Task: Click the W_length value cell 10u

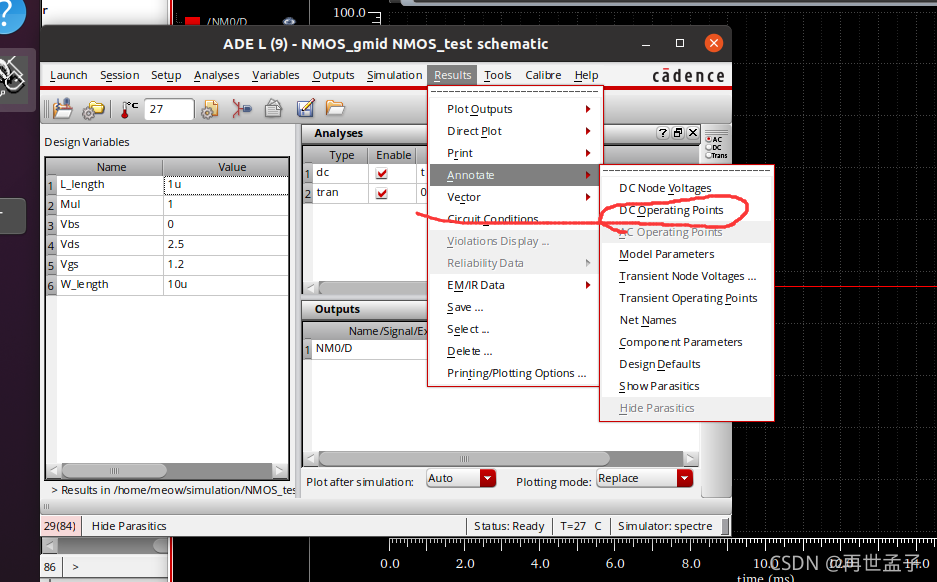Action: pyautogui.click(x=226, y=284)
